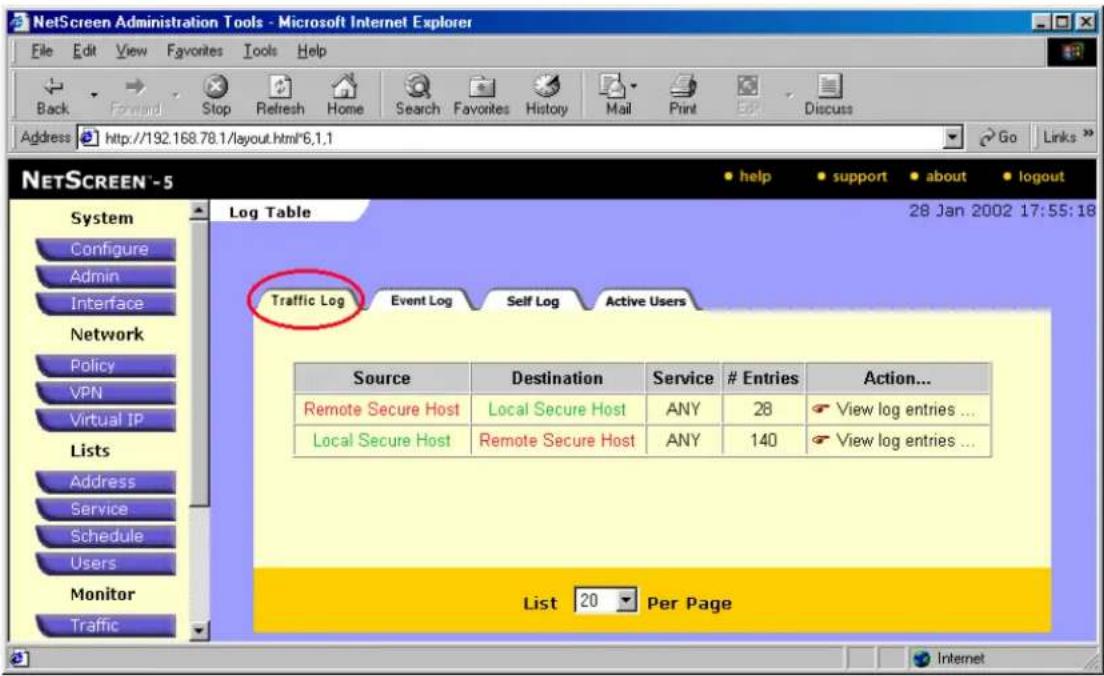Open the Admin sidebar button

click(x=107, y=276)
